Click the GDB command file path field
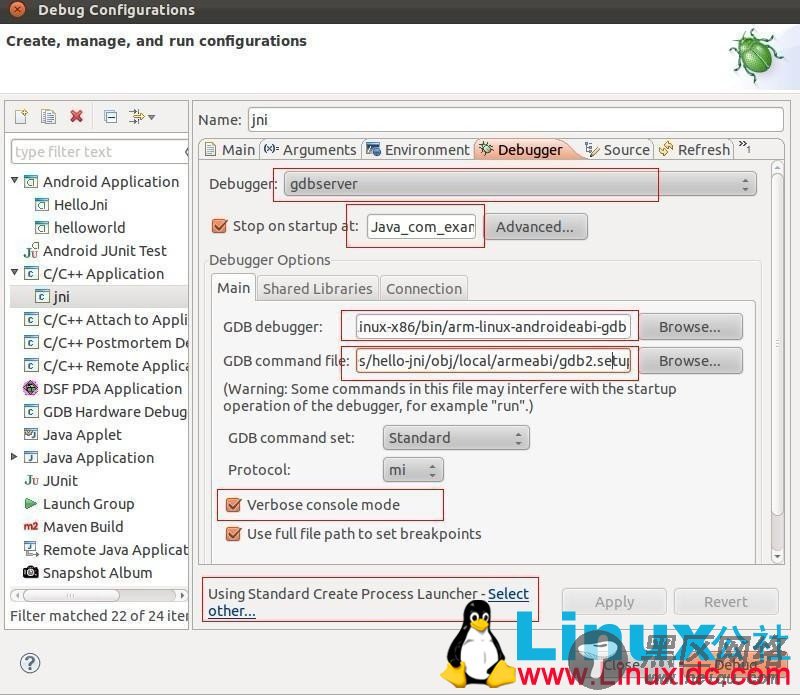This screenshot has height=695, width=800. click(493, 361)
